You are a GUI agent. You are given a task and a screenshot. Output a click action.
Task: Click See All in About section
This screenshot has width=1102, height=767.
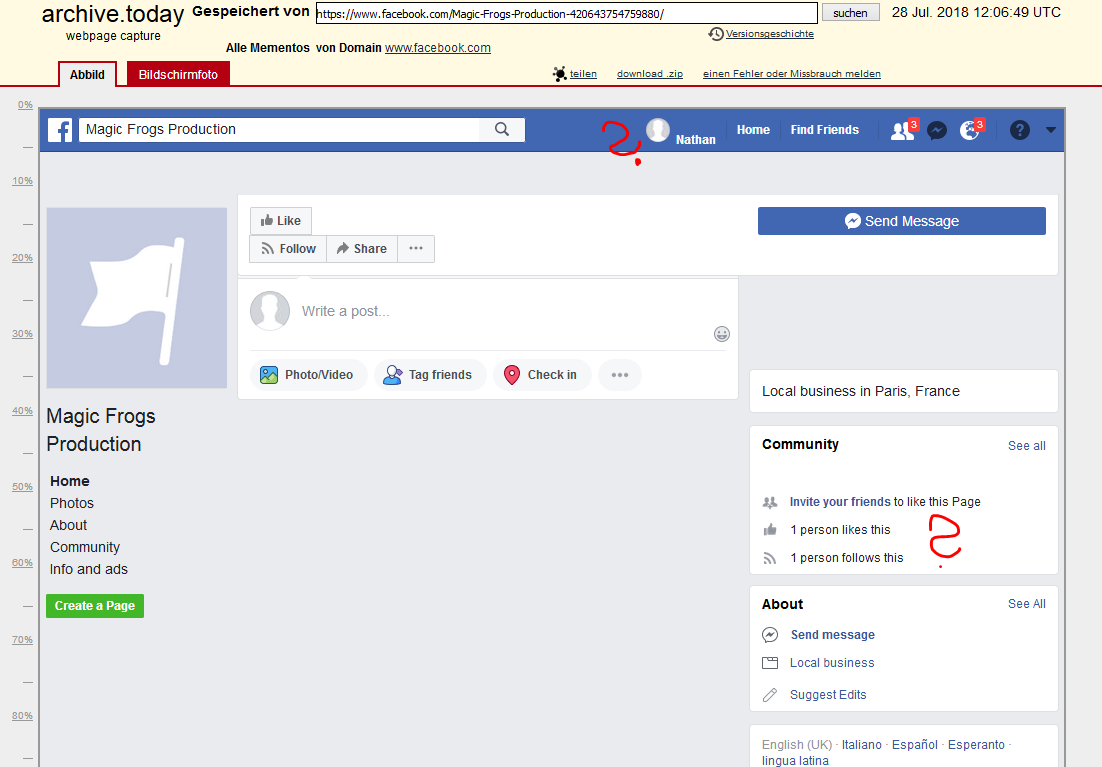pyautogui.click(x=1027, y=604)
